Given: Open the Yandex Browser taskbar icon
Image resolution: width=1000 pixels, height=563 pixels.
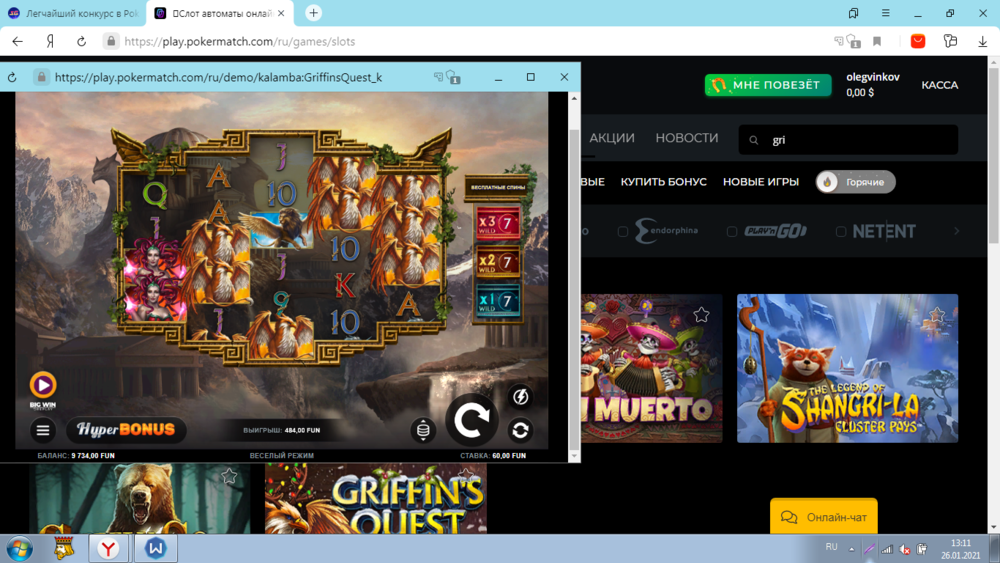Looking at the screenshot, I should tap(108, 548).
